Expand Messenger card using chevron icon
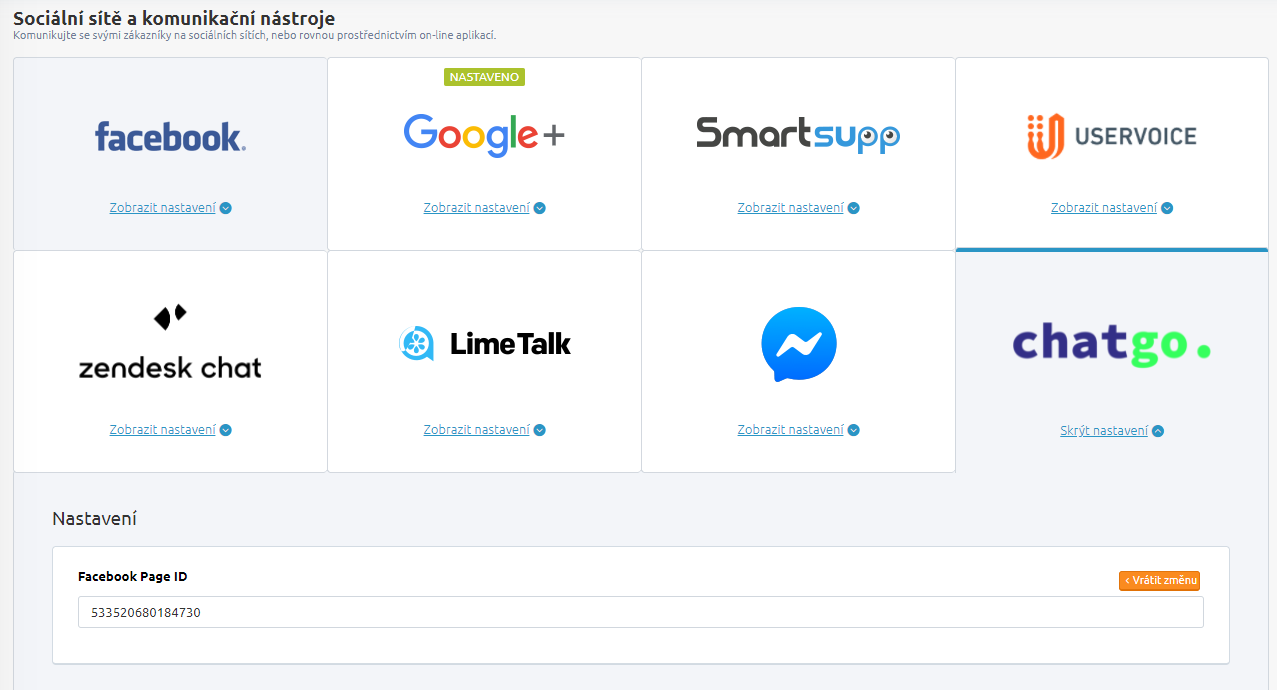This screenshot has height=690, width=1277. pyautogui.click(x=854, y=431)
